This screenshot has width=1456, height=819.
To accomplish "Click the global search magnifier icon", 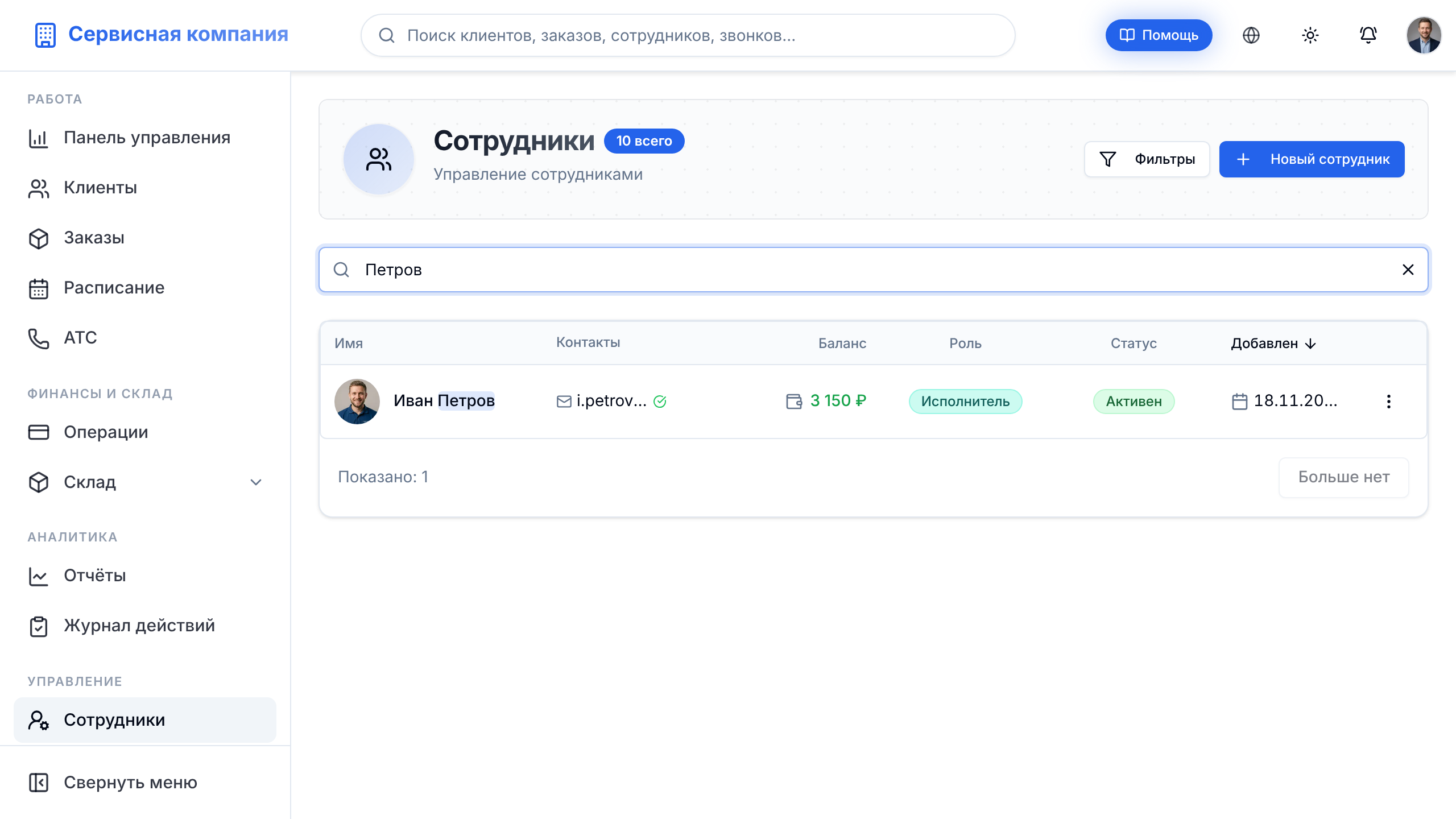I will pyautogui.click(x=387, y=35).
